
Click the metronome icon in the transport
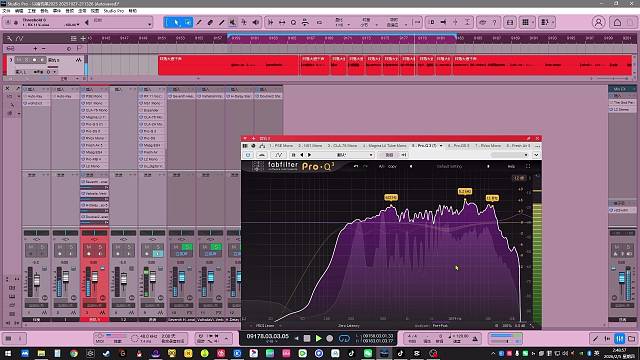coord(475,338)
